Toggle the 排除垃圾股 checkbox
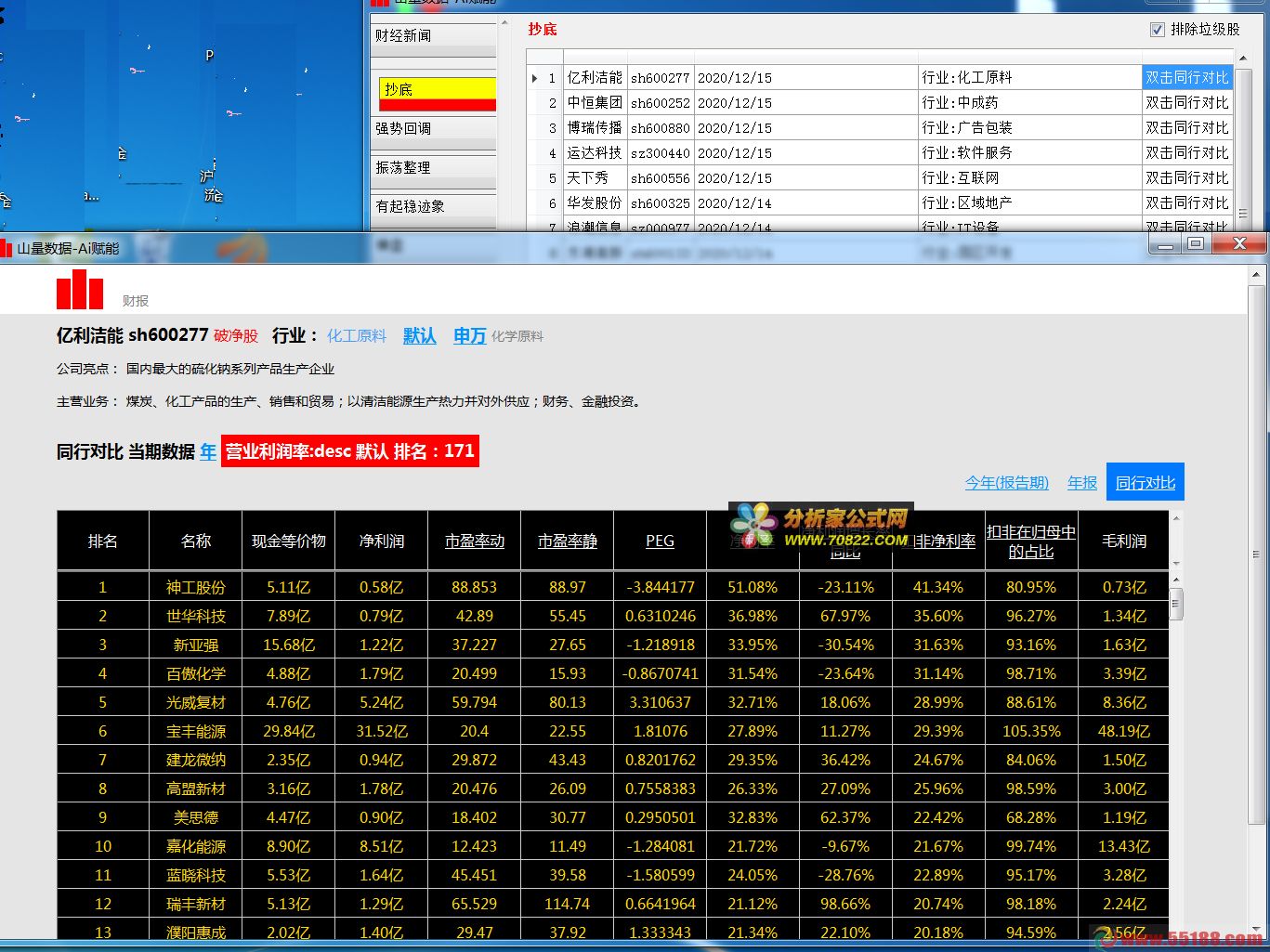 click(1157, 30)
